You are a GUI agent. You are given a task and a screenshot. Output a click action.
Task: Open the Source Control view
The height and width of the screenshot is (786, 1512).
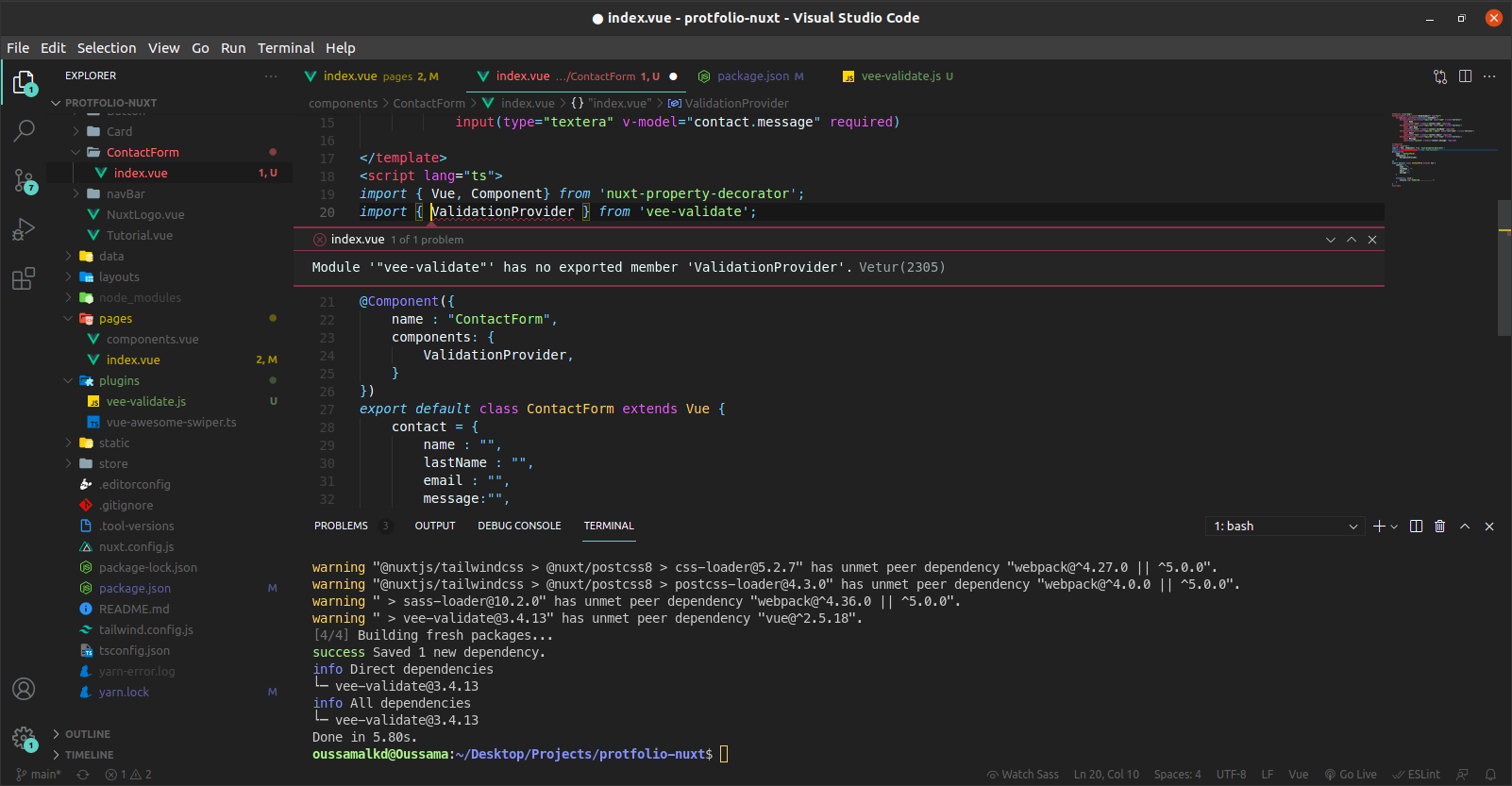click(25, 180)
